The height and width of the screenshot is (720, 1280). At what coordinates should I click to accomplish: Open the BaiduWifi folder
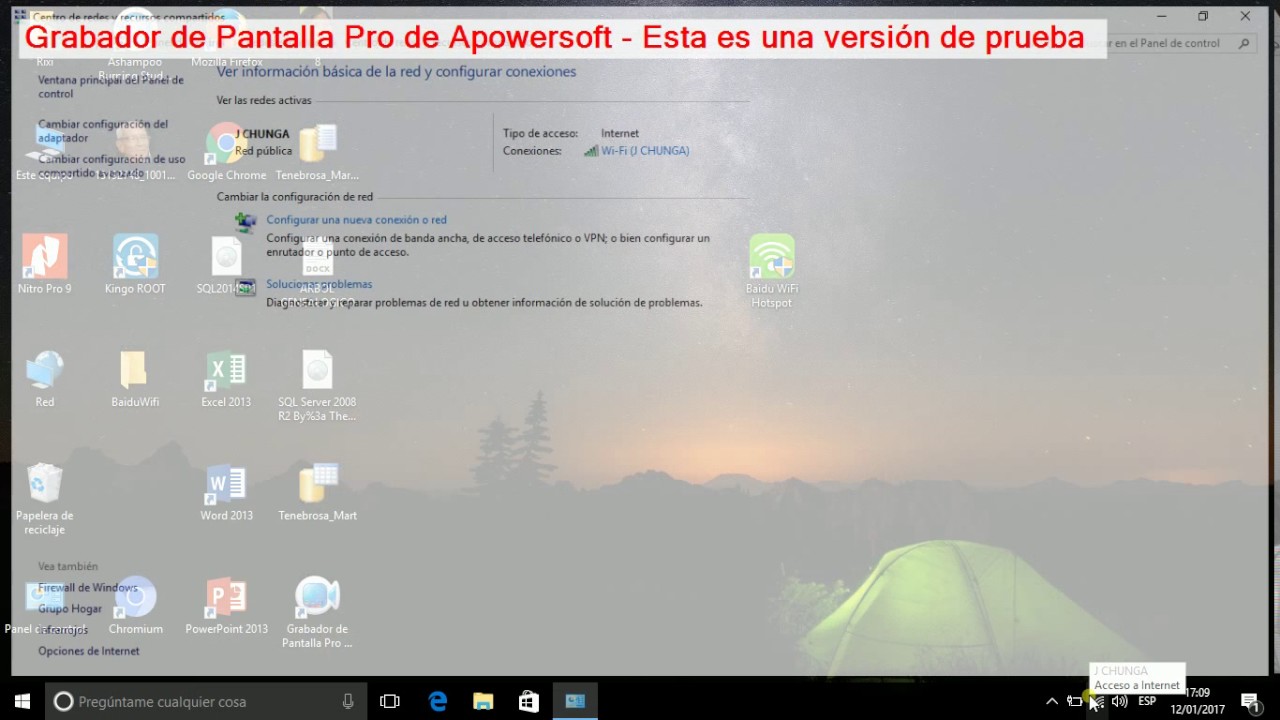click(135, 378)
